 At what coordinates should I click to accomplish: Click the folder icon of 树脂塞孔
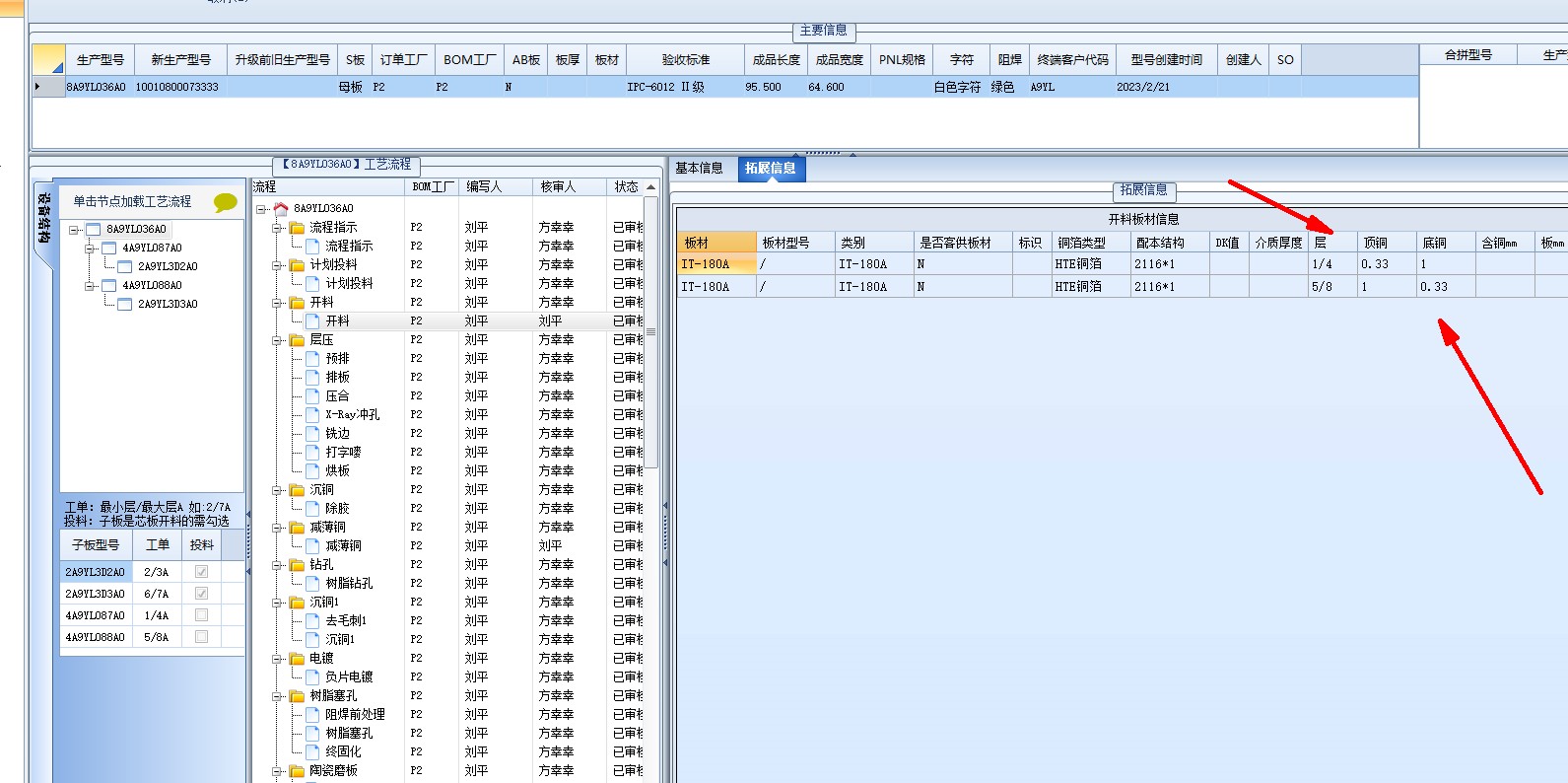click(x=297, y=695)
